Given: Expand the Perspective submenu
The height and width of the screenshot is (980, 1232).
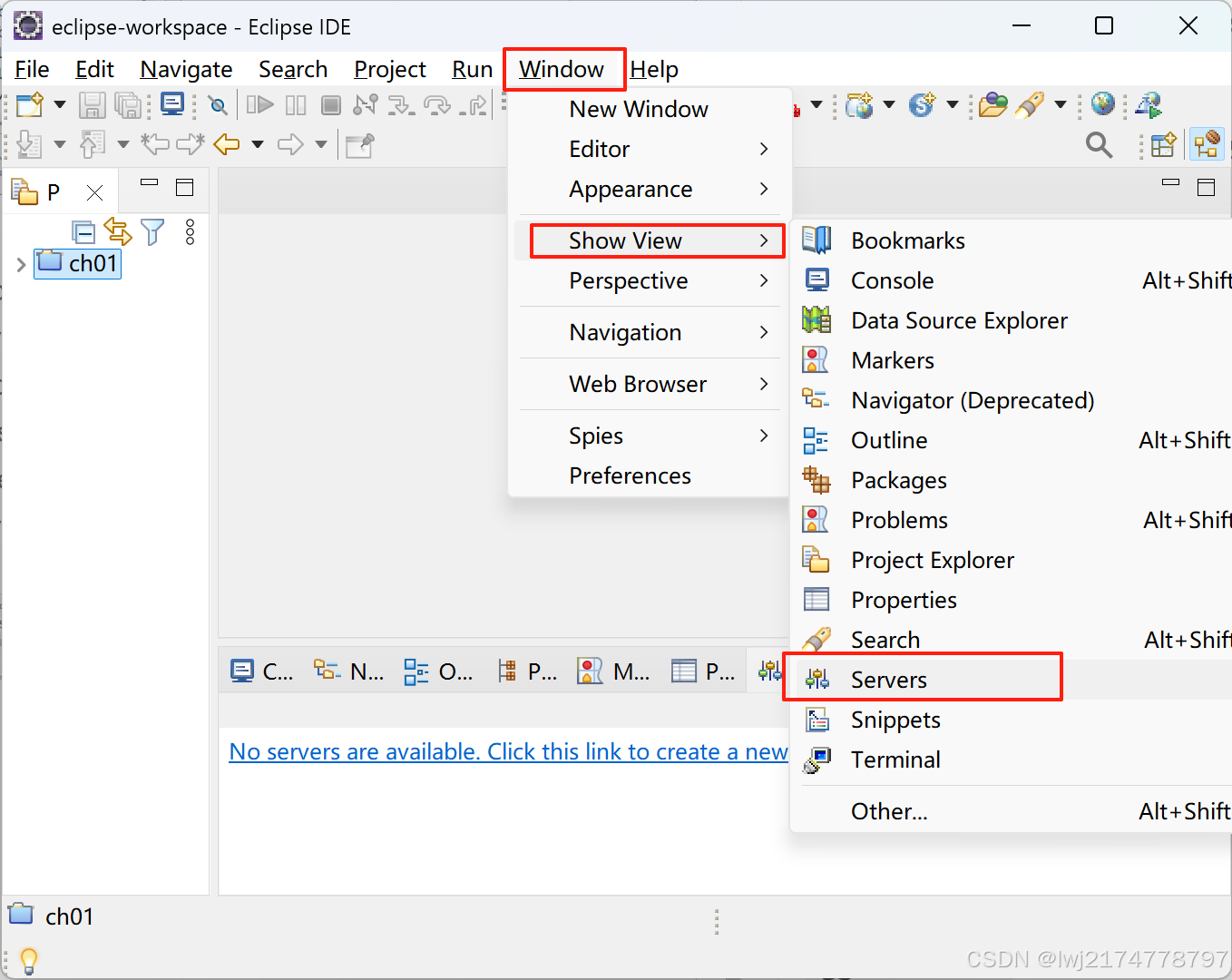Looking at the screenshot, I should pos(650,280).
